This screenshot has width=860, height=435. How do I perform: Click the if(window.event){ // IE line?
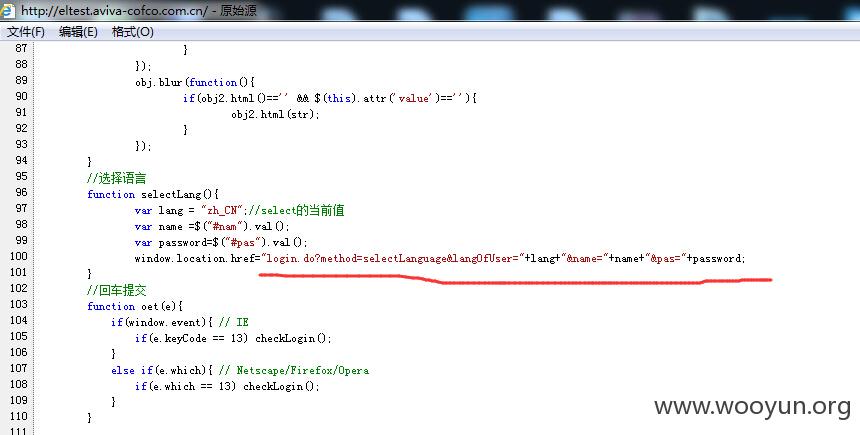tap(180, 322)
